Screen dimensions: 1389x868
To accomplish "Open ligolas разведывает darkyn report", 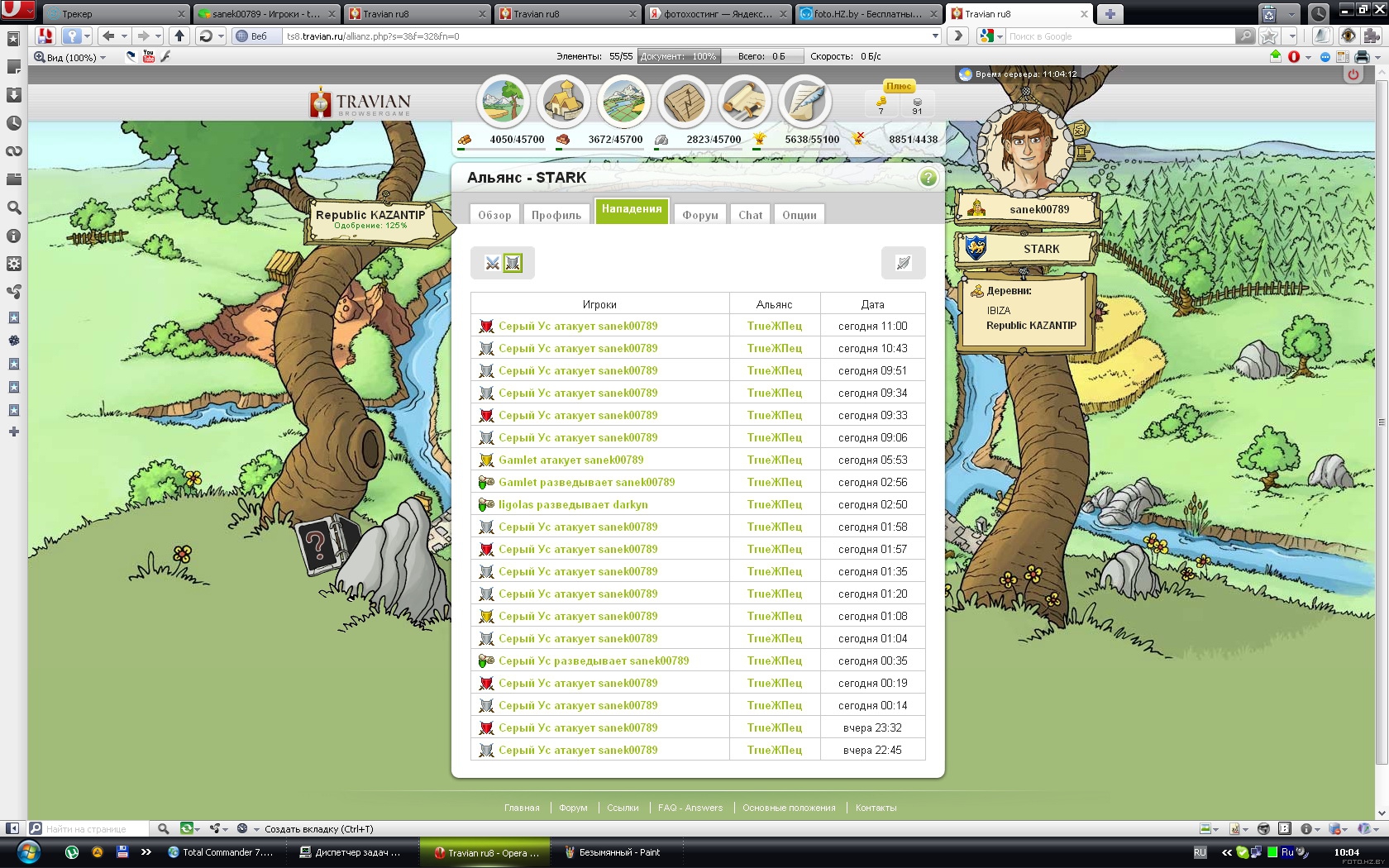I will point(573,504).
